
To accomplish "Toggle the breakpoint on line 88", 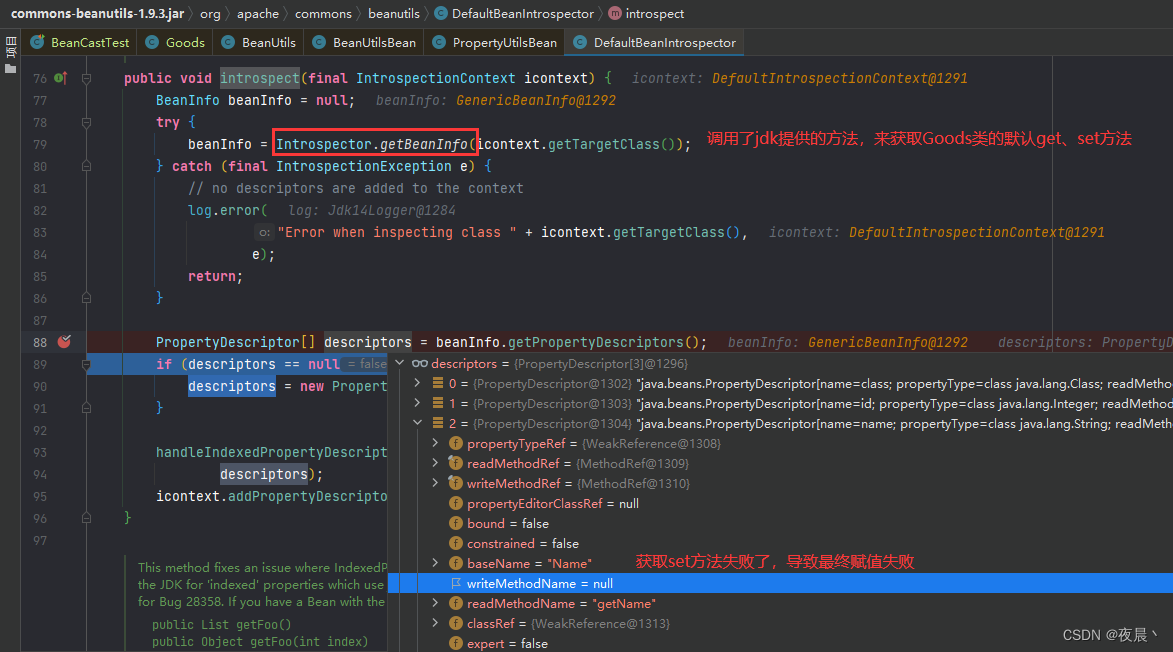I will [x=64, y=342].
